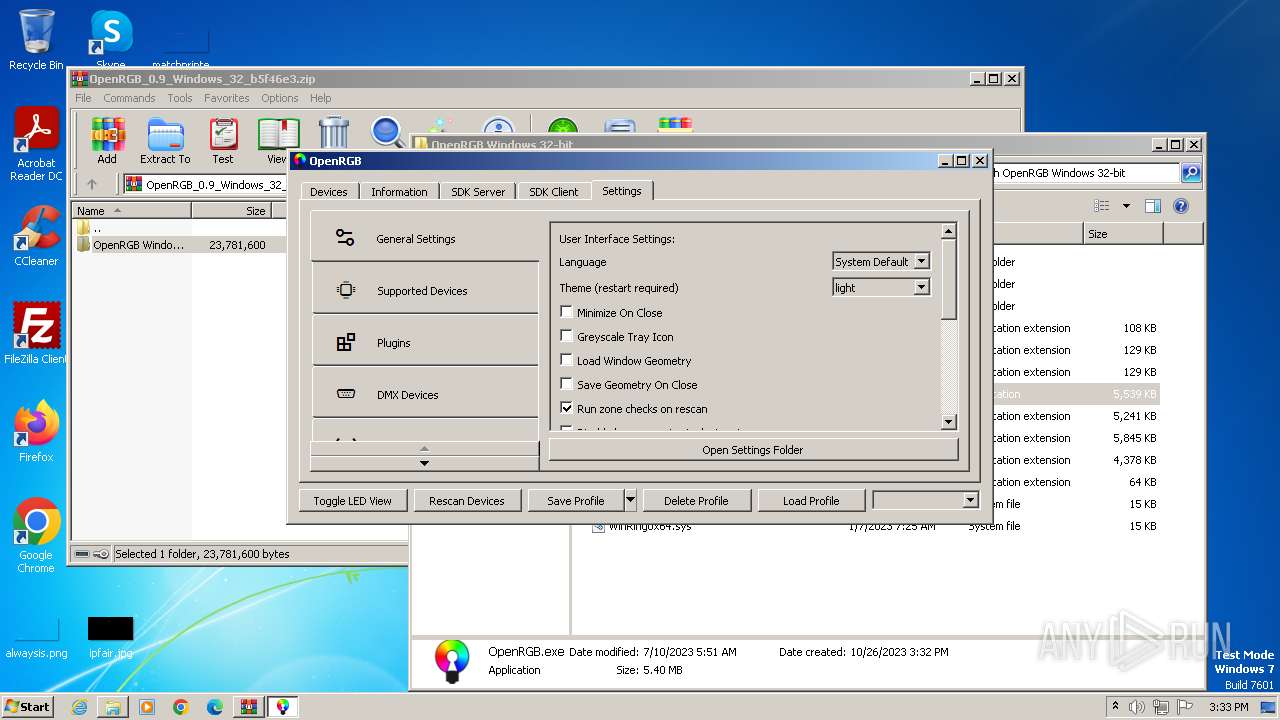This screenshot has width=1280, height=720.
Task: Open WinRAR Commands menu
Action: pyautogui.click(x=129, y=98)
